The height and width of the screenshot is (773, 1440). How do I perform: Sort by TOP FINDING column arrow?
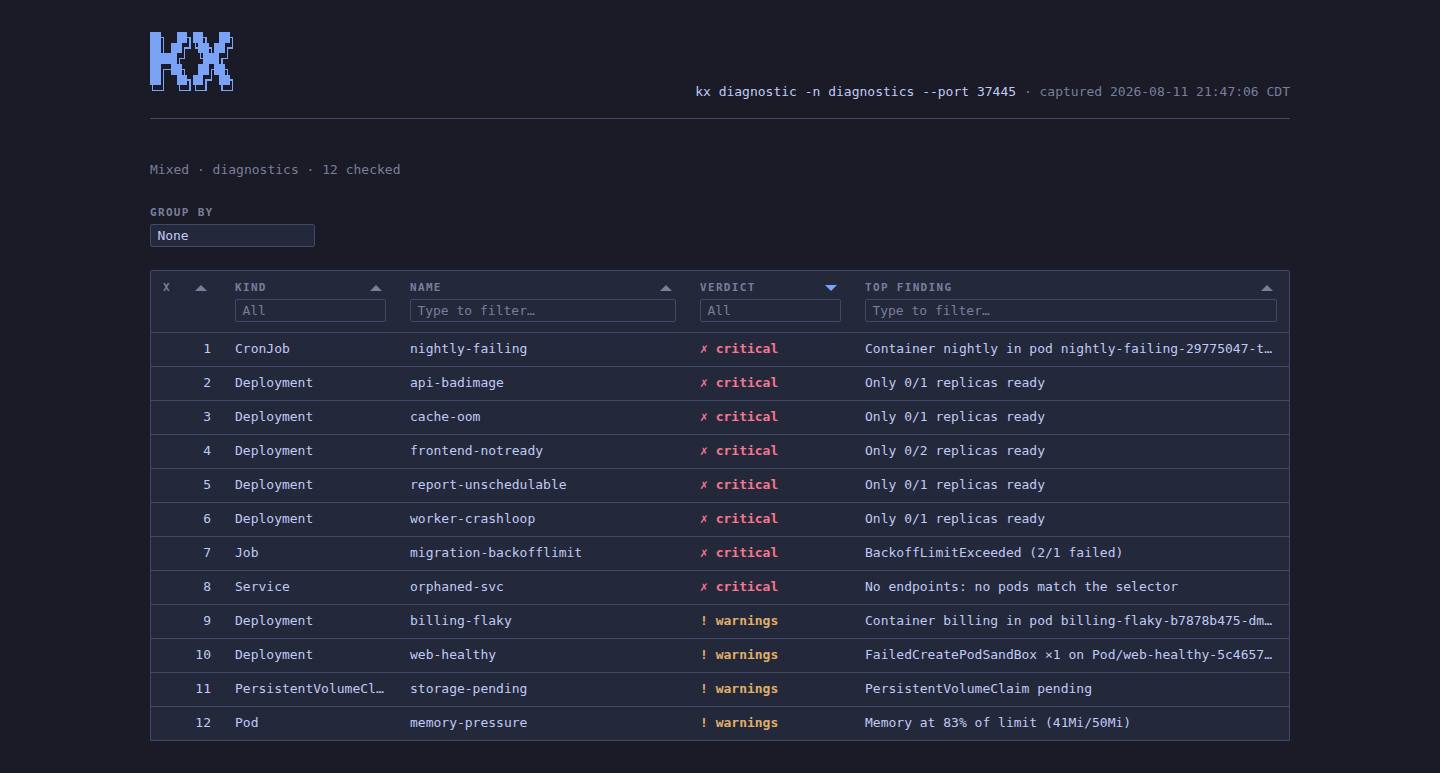1267,288
